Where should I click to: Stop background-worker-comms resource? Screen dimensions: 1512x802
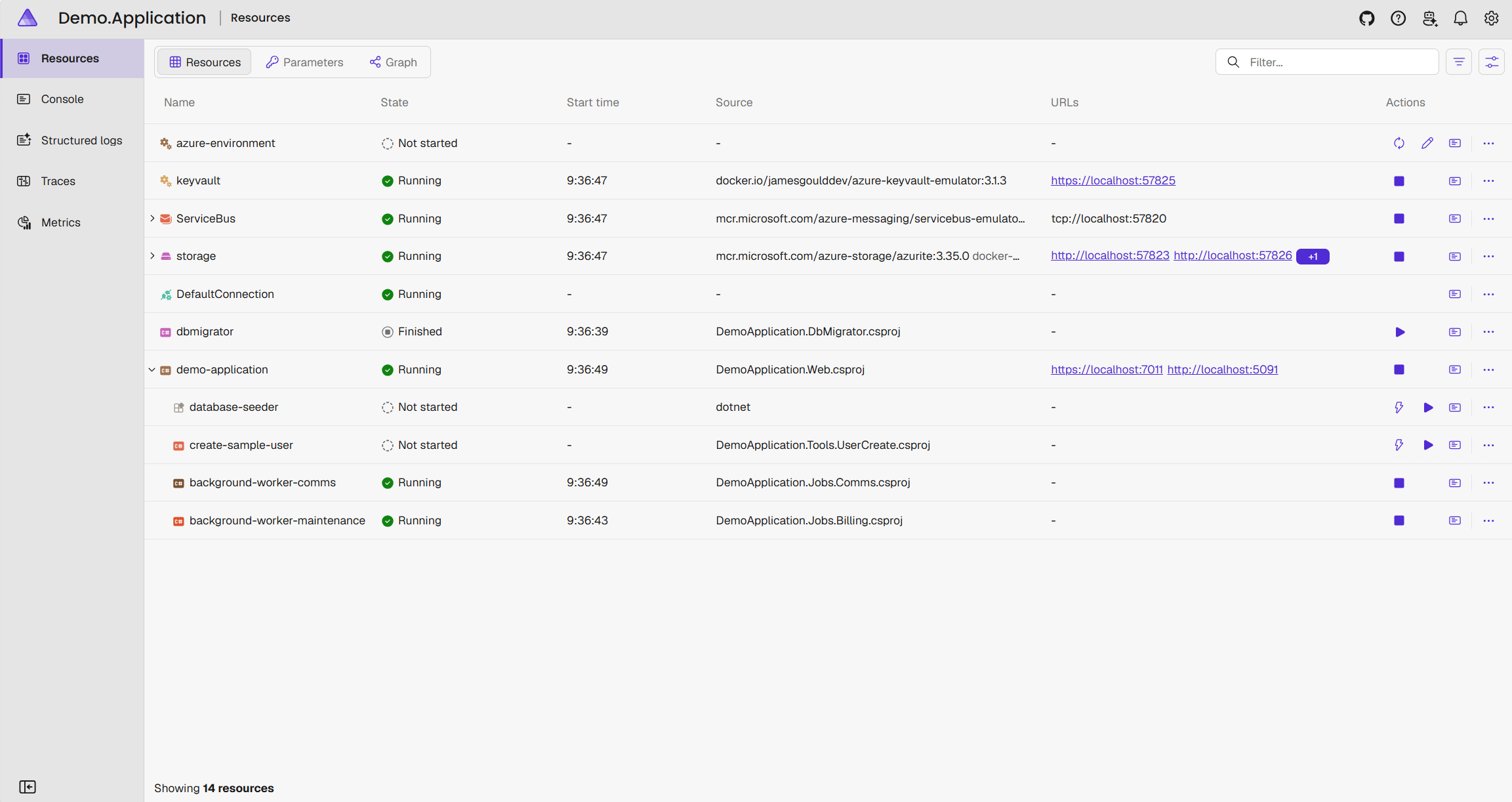[1399, 483]
